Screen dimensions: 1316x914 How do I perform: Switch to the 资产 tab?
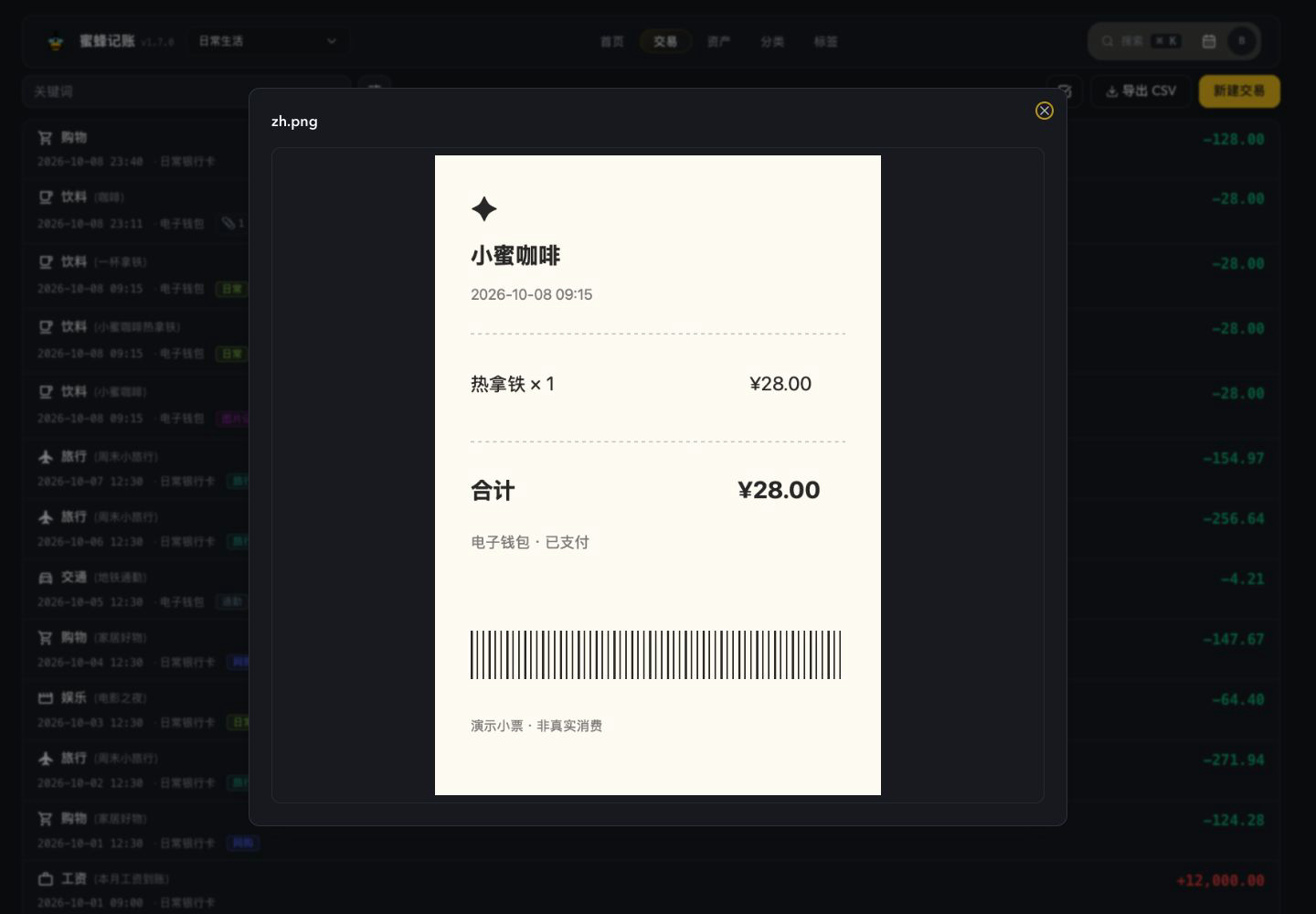point(718,41)
